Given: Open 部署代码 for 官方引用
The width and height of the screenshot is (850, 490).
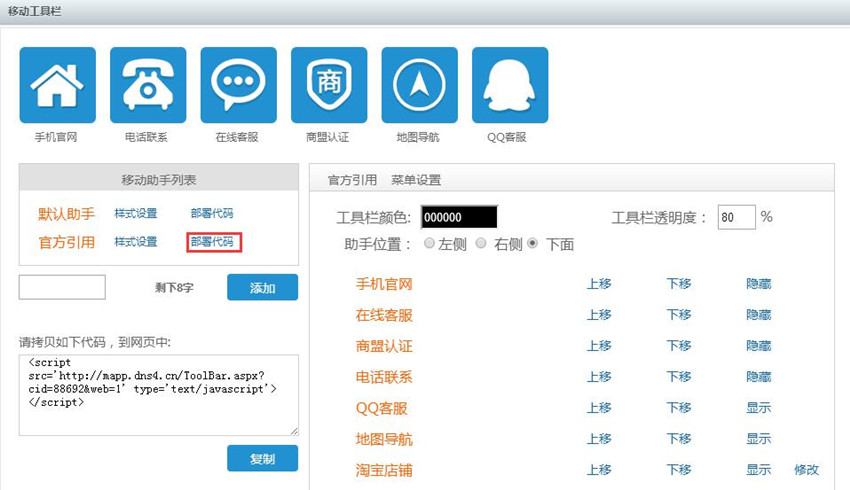Looking at the screenshot, I should (212, 242).
